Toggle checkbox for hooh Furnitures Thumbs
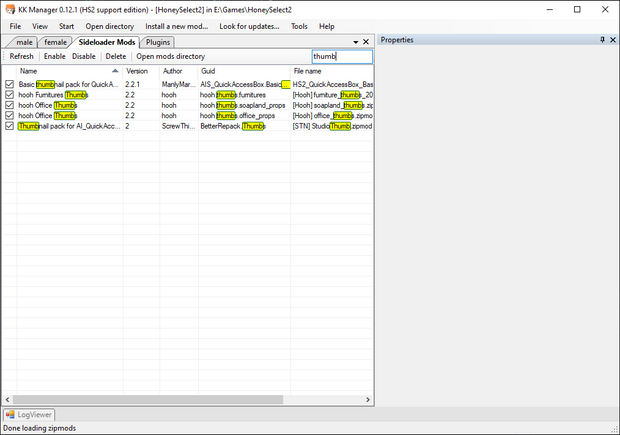The width and height of the screenshot is (620, 435). tap(10, 95)
